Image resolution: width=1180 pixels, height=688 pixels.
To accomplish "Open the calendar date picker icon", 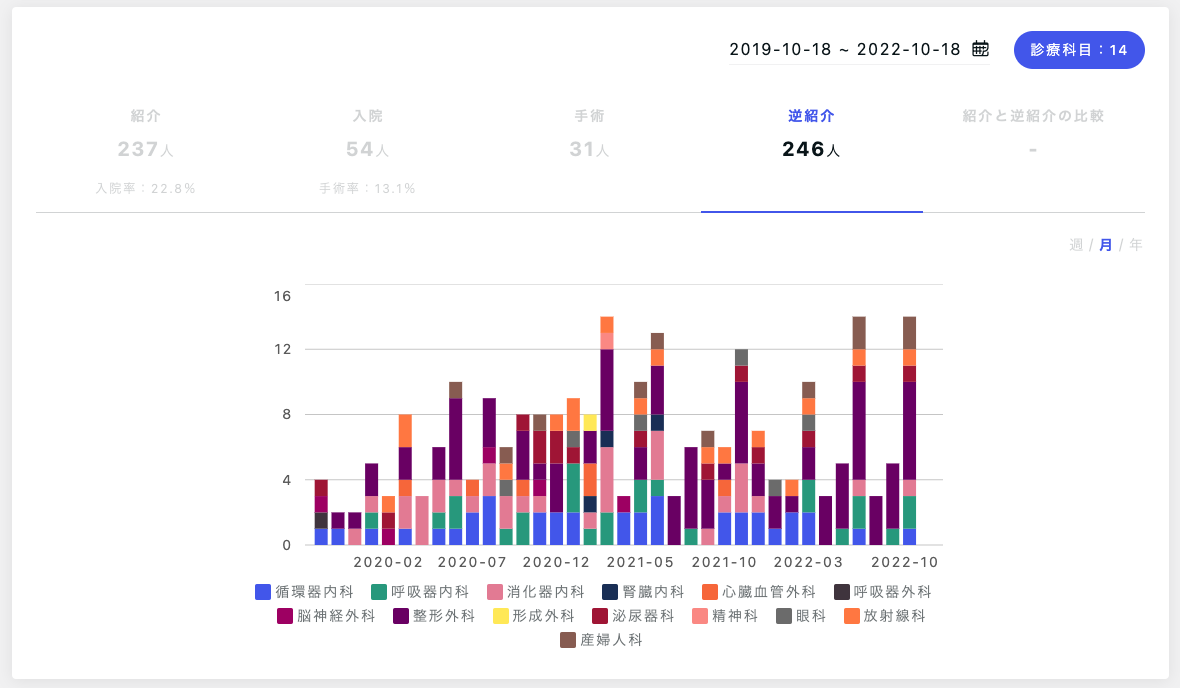I will pos(980,49).
